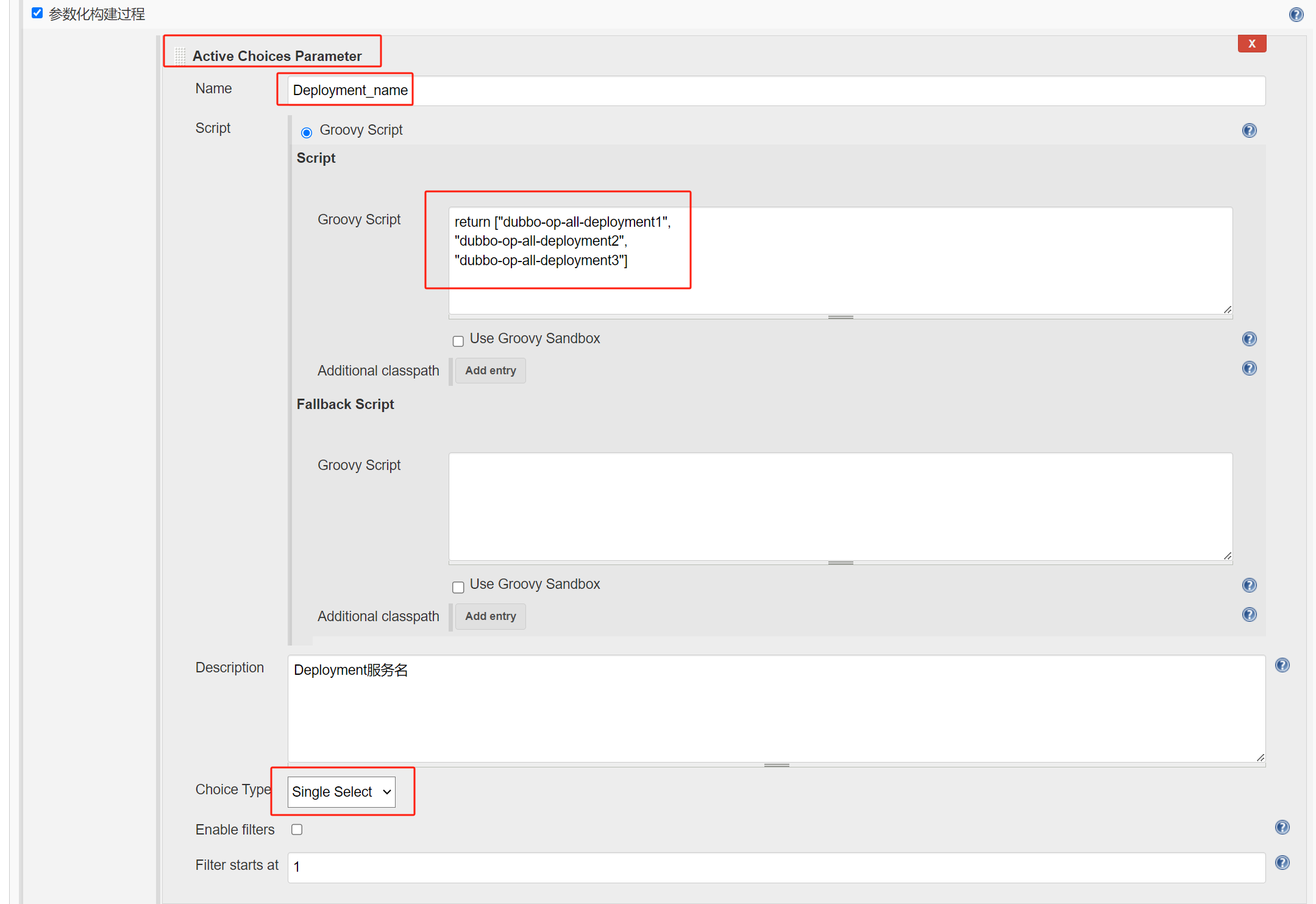This screenshot has height=904, width=1316.
Task: Open help for 参数化构建过程 option
Action: pos(1296,14)
